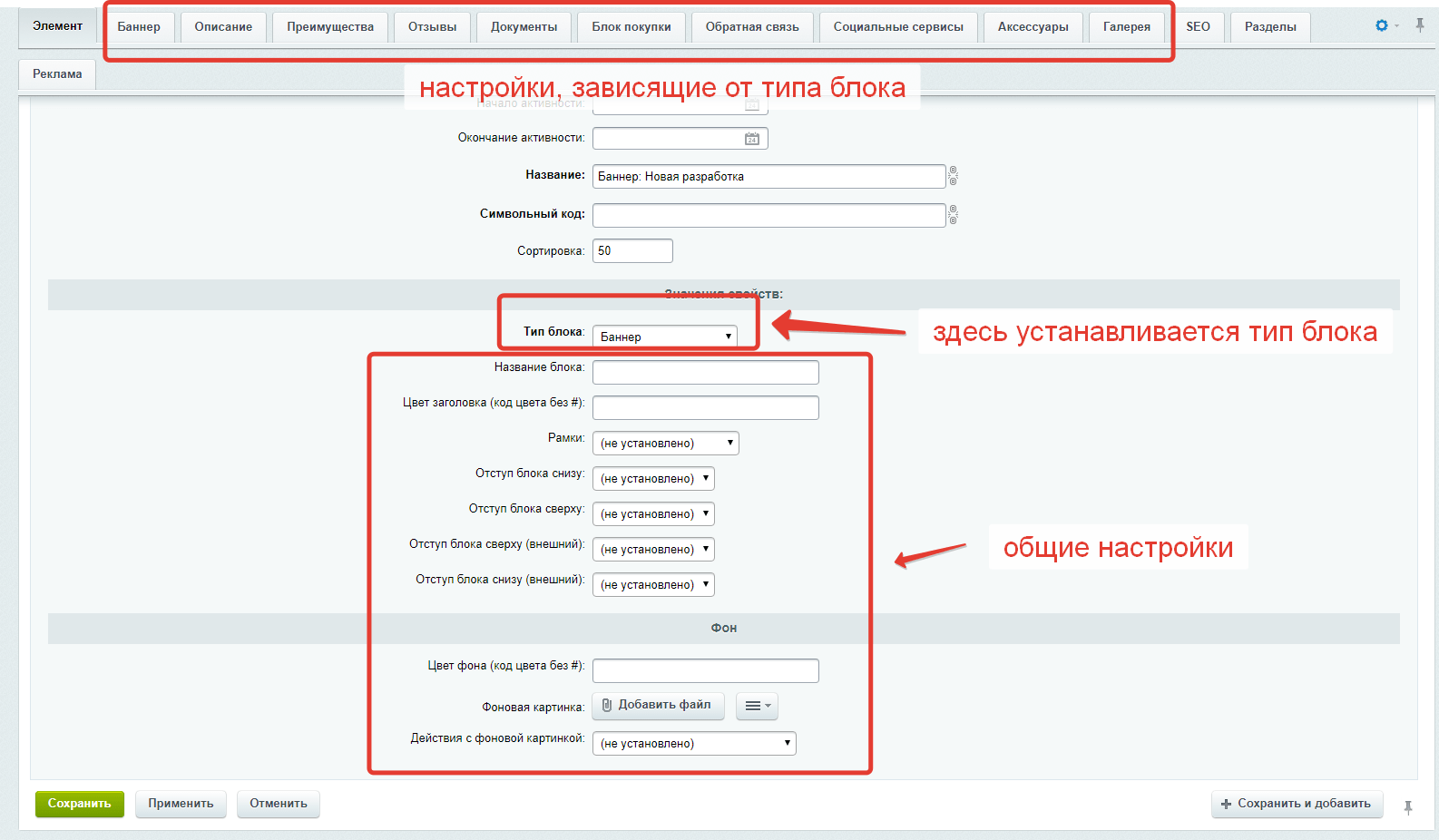This screenshot has width=1439, height=840.
Task: Open the SEO tab
Action: (1198, 27)
